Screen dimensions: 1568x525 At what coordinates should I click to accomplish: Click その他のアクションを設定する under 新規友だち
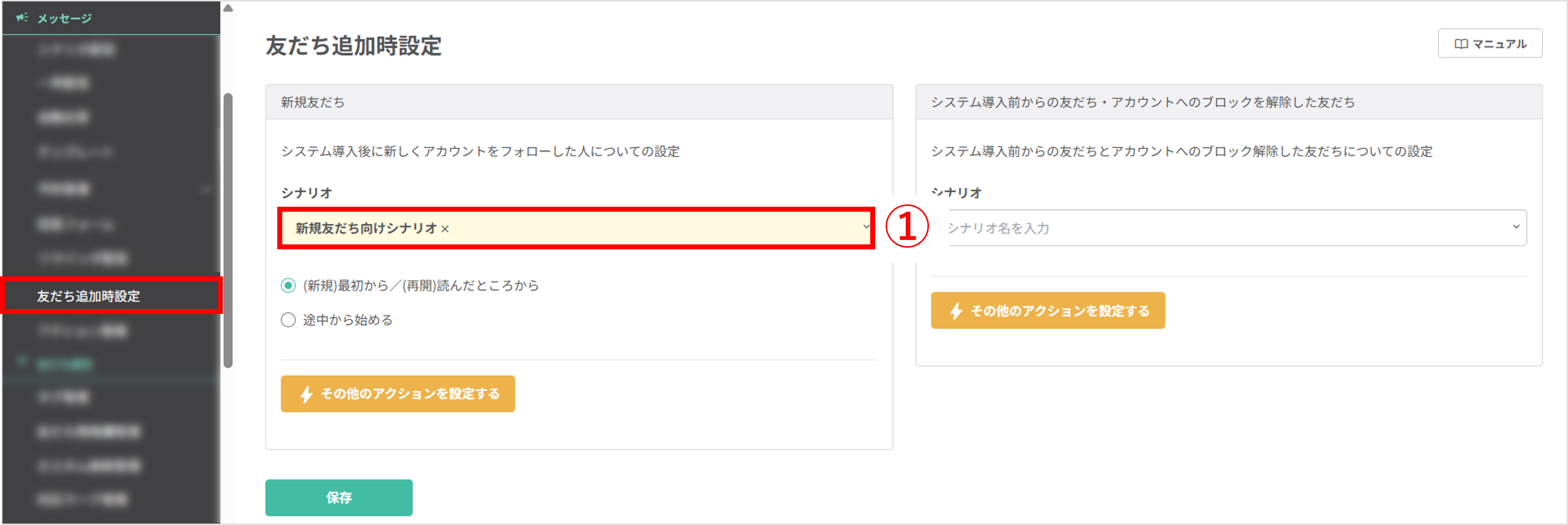(397, 394)
